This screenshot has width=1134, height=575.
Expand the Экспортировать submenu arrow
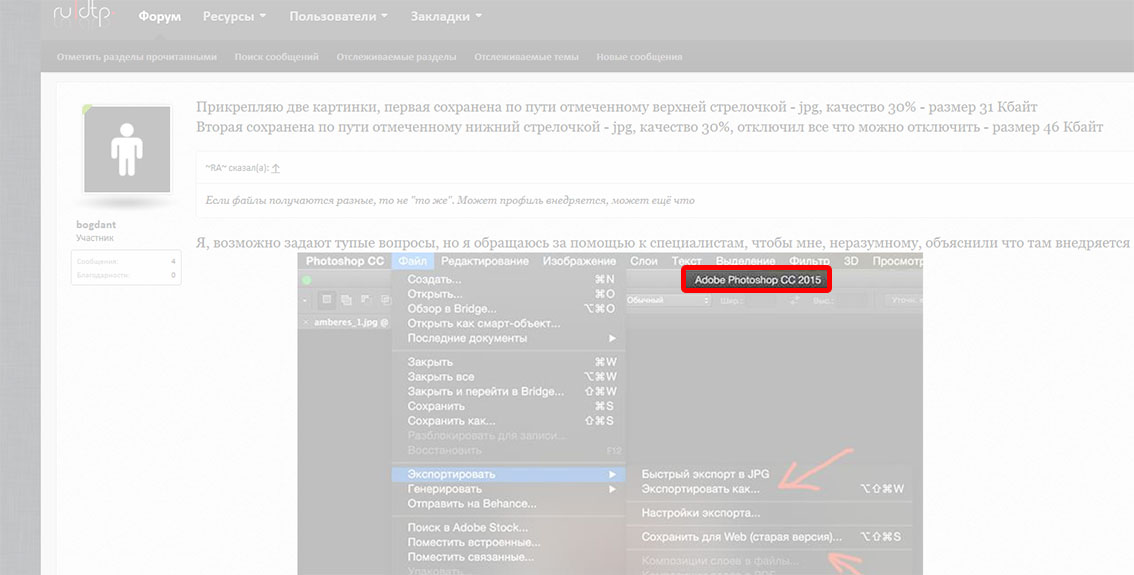coord(612,474)
